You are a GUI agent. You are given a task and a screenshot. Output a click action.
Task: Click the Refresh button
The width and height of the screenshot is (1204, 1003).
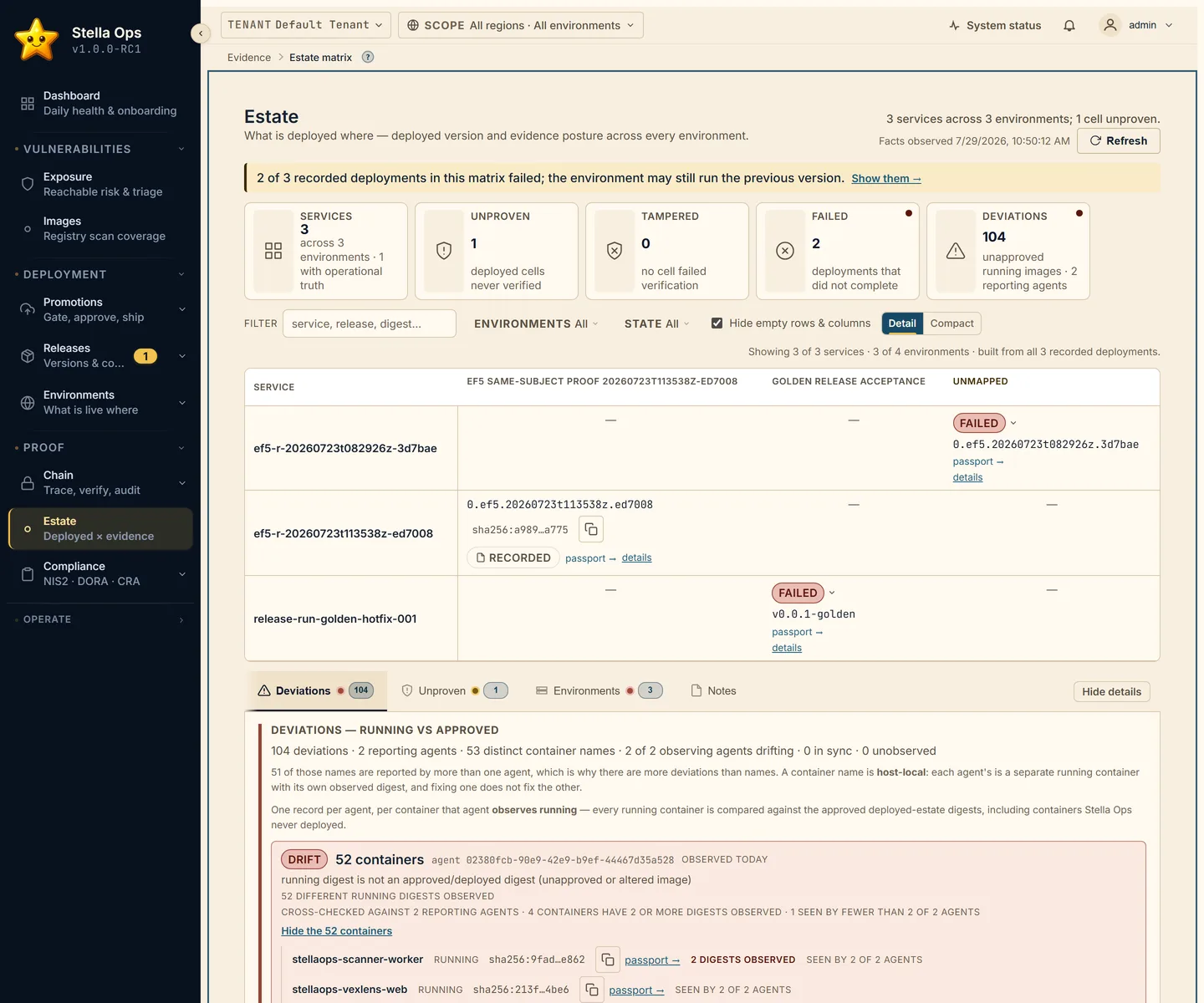point(1118,140)
